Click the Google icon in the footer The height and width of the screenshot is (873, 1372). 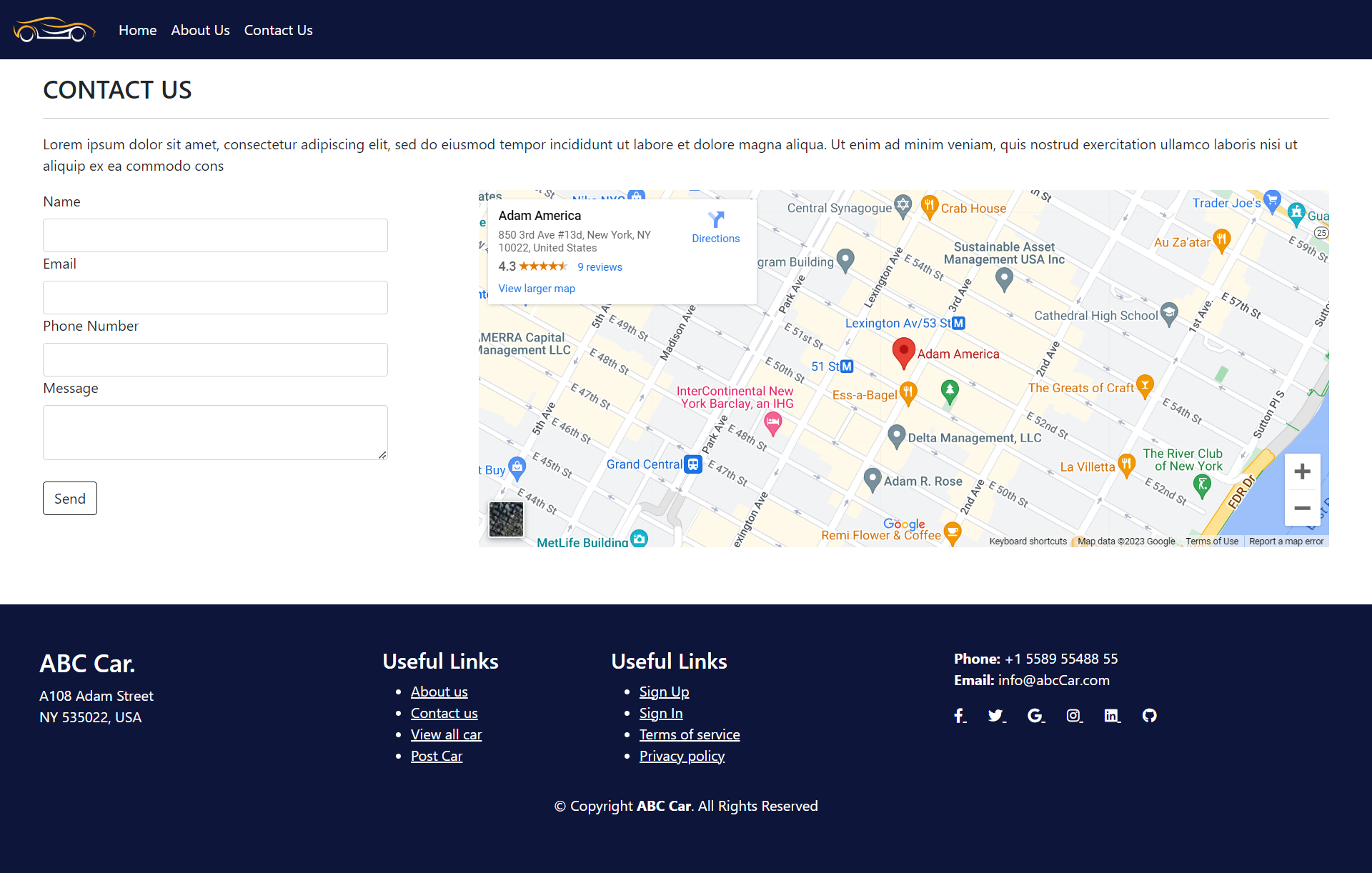pyautogui.click(x=1035, y=715)
